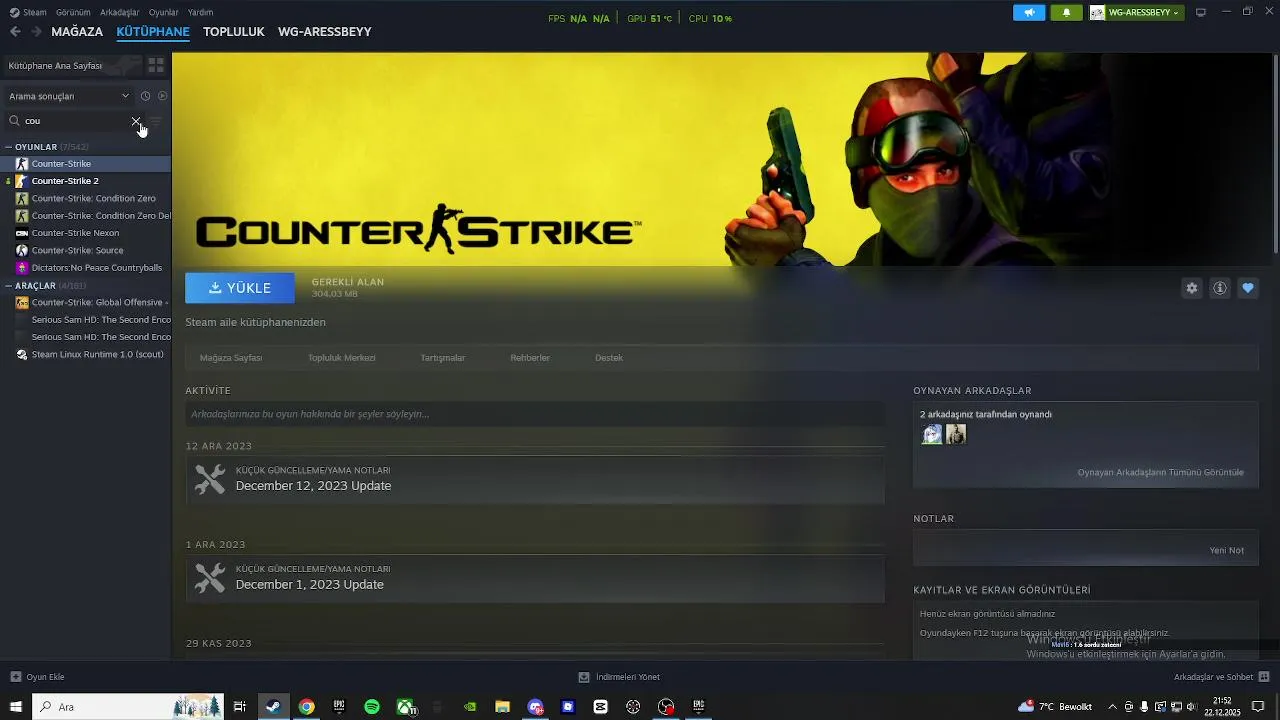Open the Arama sonuçları dropdown

[x=69, y=96]
